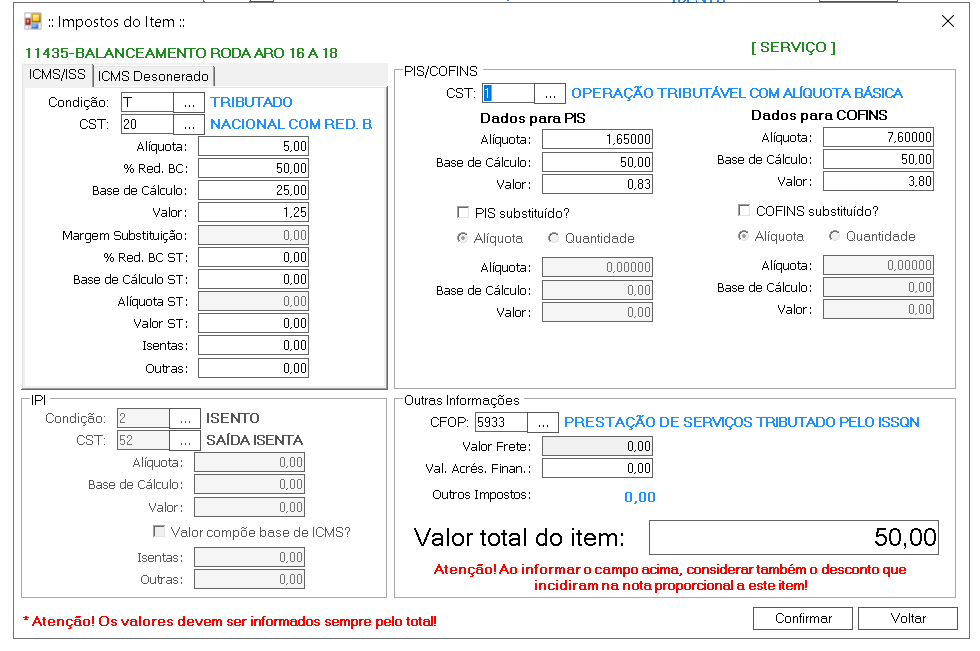This screenshot has width=980, height=651.
Task: Click the Alíquota ST field
Action: 253,301
